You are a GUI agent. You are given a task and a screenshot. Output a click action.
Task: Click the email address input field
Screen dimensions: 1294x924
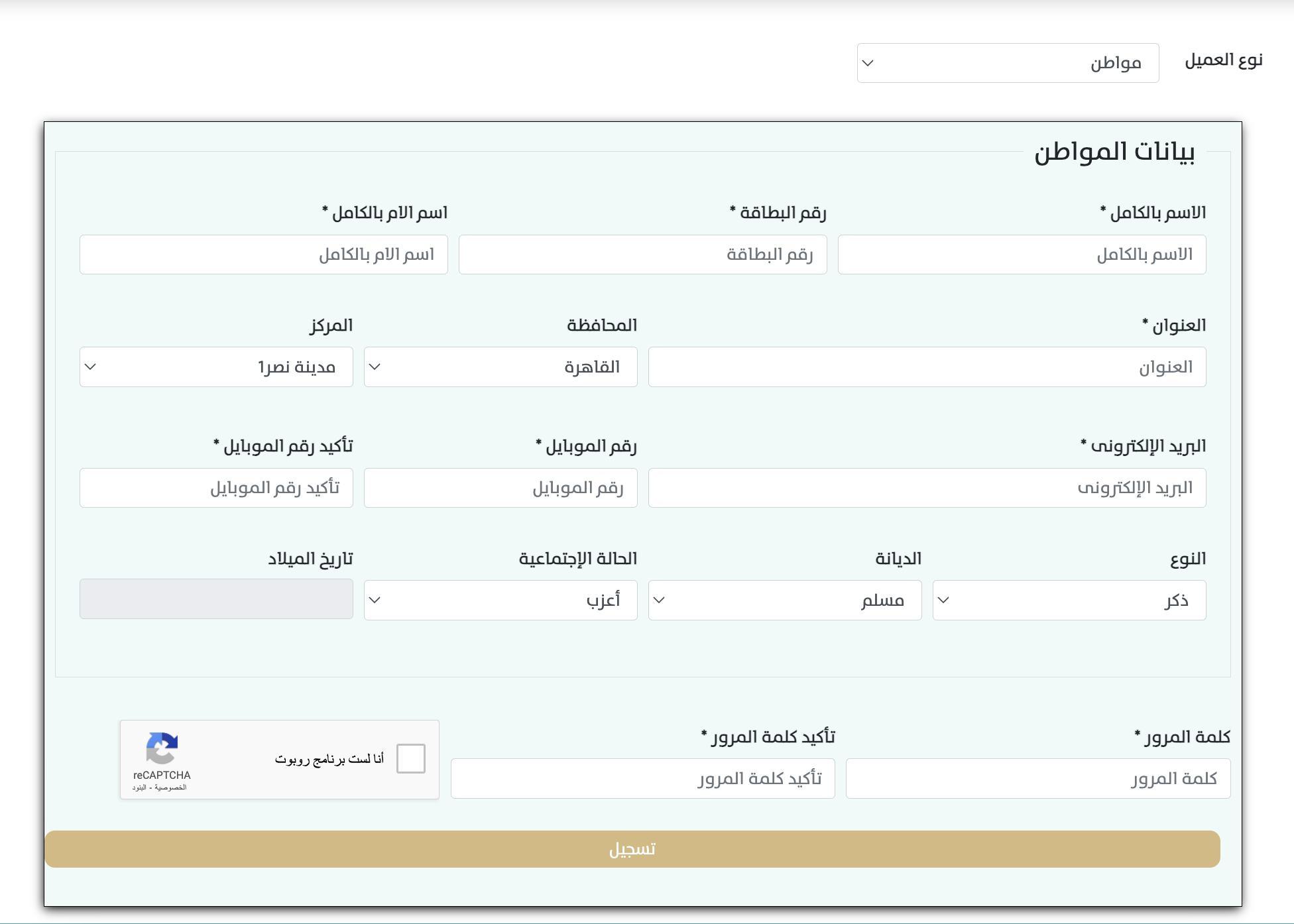click(926, 488)
